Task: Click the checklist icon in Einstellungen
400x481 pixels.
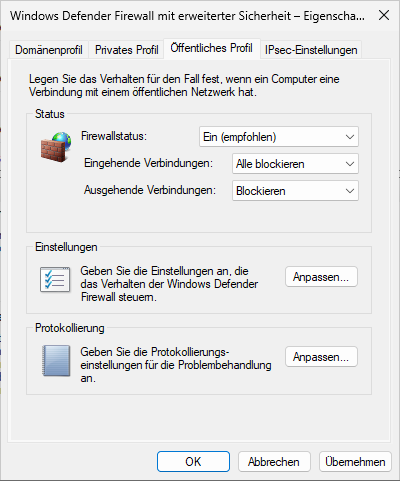Action: [x=55, y=280]
